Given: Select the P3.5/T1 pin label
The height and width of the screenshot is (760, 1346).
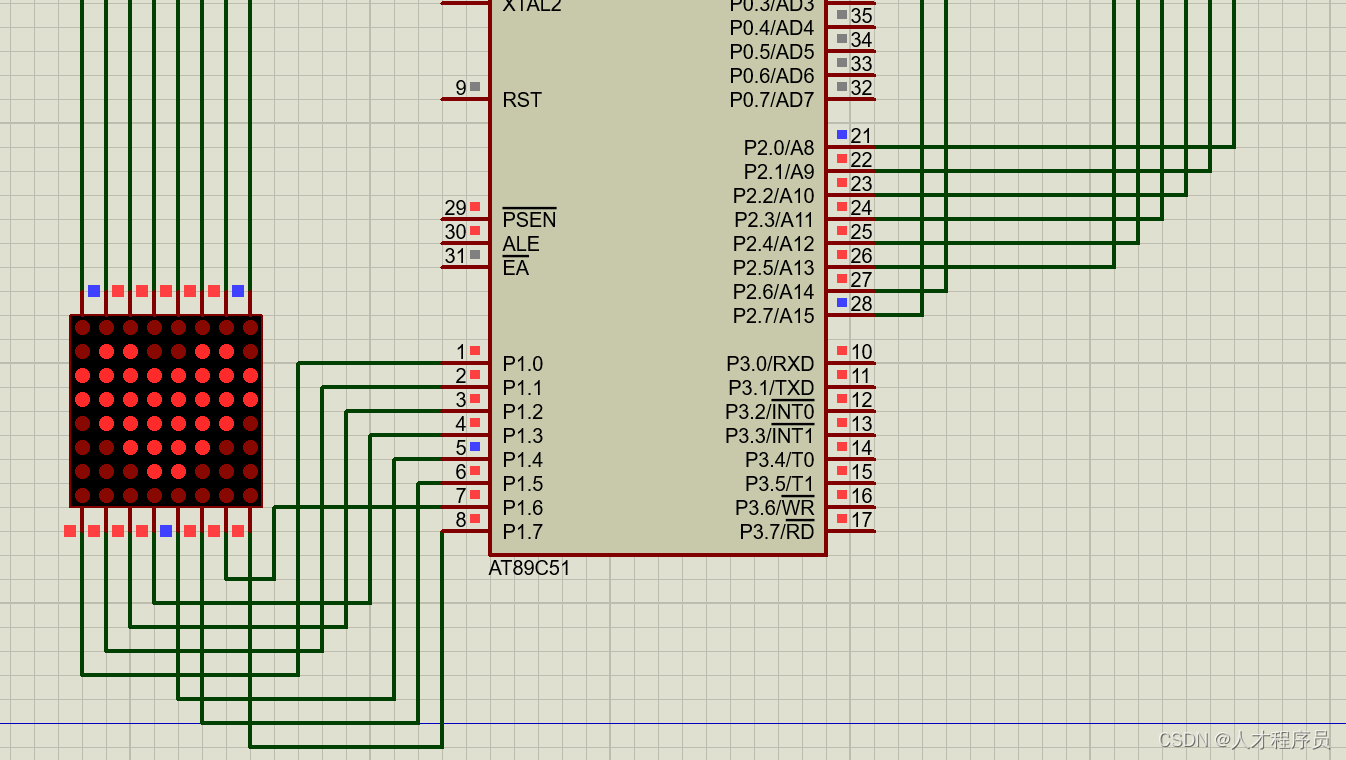Looking at the screenshot, I should (780, 484).
